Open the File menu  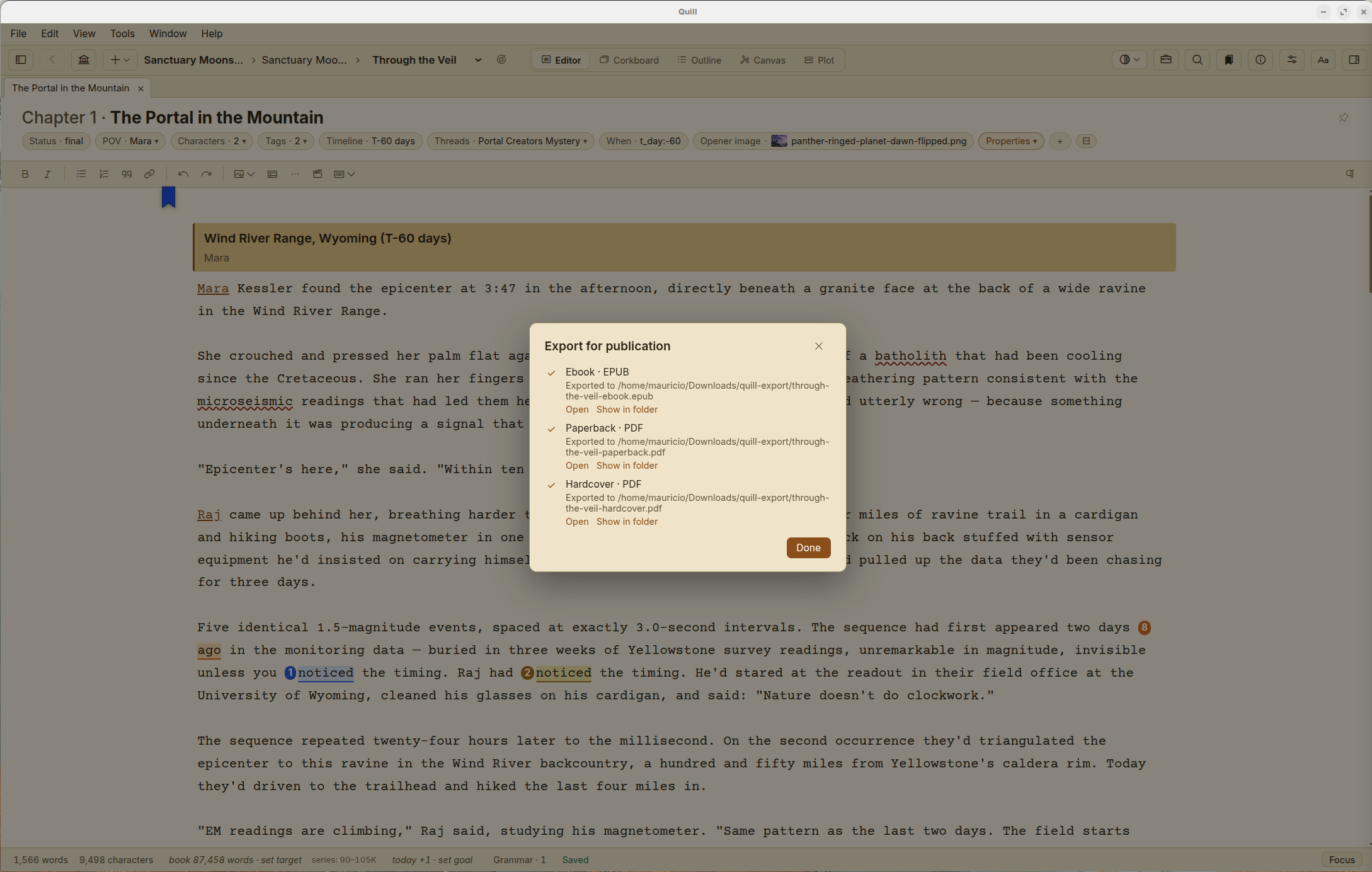point(18,33)
